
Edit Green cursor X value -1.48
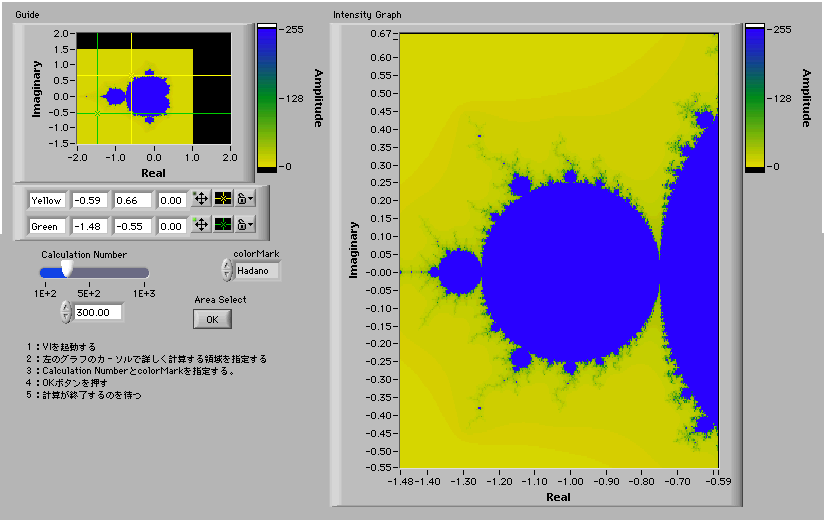click(90, 226)
